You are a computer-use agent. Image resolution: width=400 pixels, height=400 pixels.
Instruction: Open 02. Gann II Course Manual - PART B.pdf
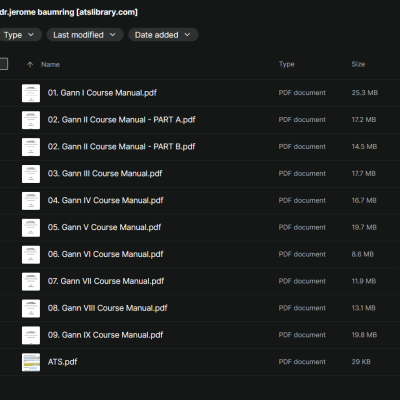pyautogui.click(x=121, y=147)
